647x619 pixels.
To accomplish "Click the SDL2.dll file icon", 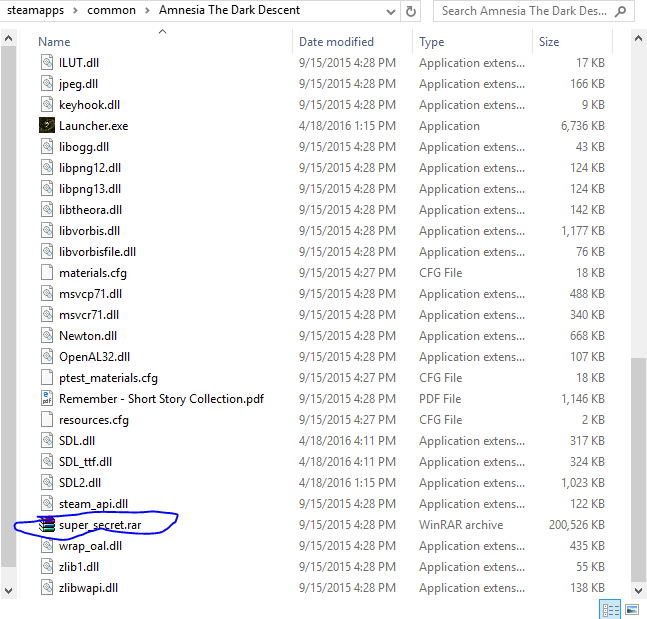I will pyautogui.click(x=47, y=483).
